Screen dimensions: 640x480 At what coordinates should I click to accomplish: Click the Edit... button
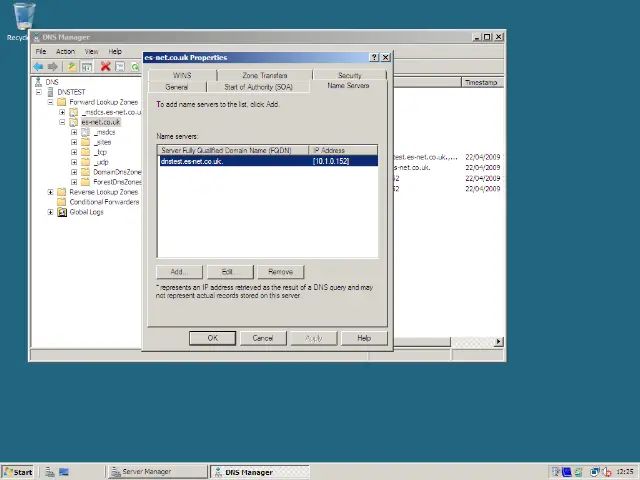pyautogui.click(x=230, y=272)
